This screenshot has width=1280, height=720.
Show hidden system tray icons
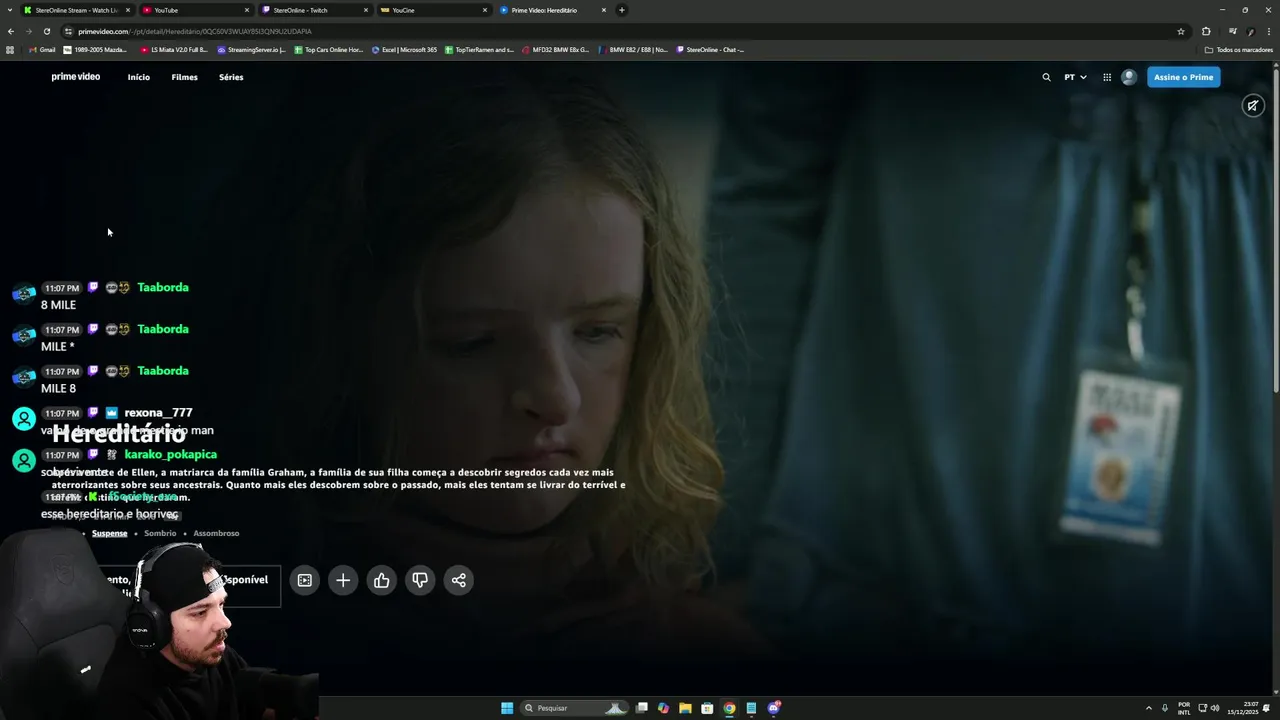[x=1148, y=708]
